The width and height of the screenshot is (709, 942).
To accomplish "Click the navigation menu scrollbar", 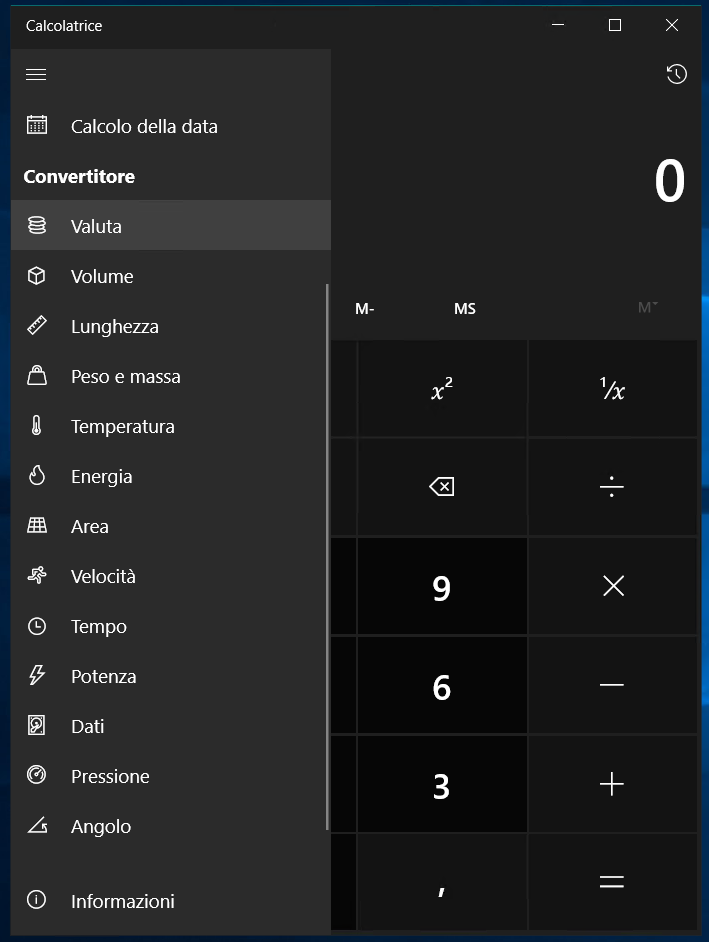I will click(327, 556).
